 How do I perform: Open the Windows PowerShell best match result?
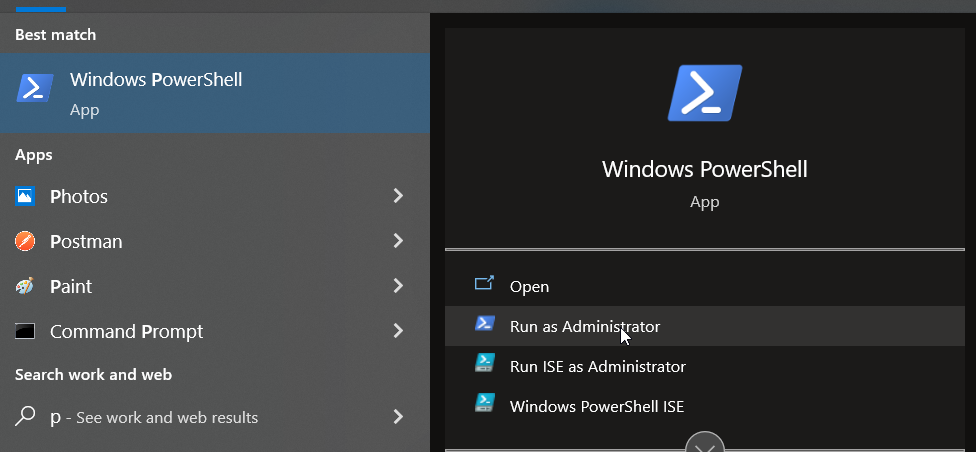pyautogui.click(x=215, y=93)
